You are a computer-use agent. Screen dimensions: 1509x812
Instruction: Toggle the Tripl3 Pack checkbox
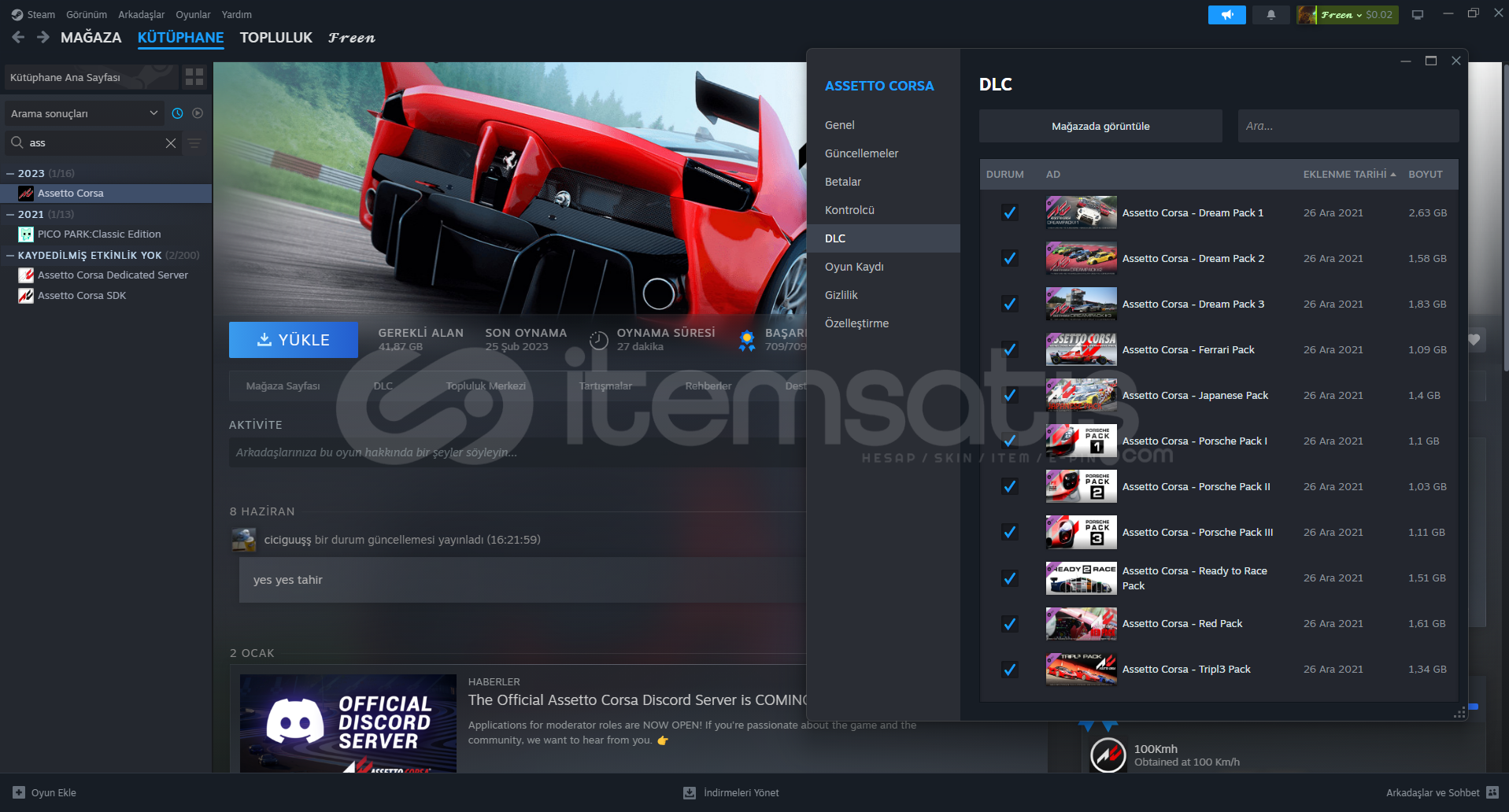[x=1009, y=670]
